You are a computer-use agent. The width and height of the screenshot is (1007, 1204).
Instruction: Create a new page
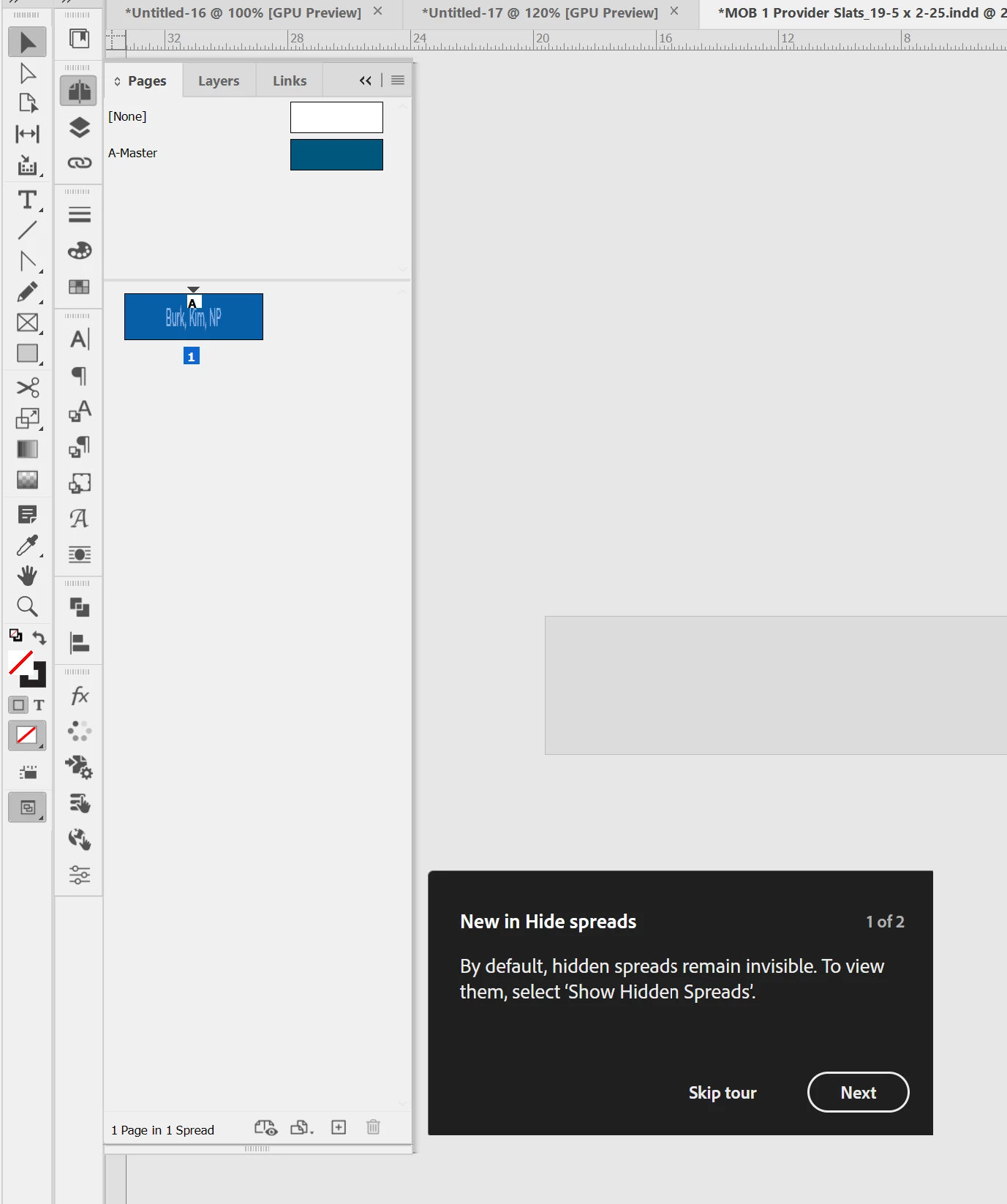point(339,1127)
